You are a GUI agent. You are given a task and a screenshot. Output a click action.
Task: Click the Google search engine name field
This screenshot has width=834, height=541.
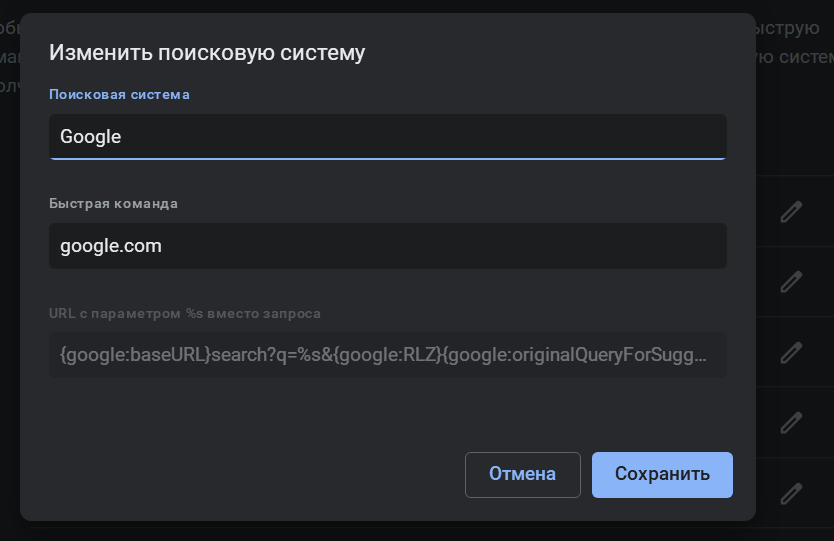pos(388,137)
